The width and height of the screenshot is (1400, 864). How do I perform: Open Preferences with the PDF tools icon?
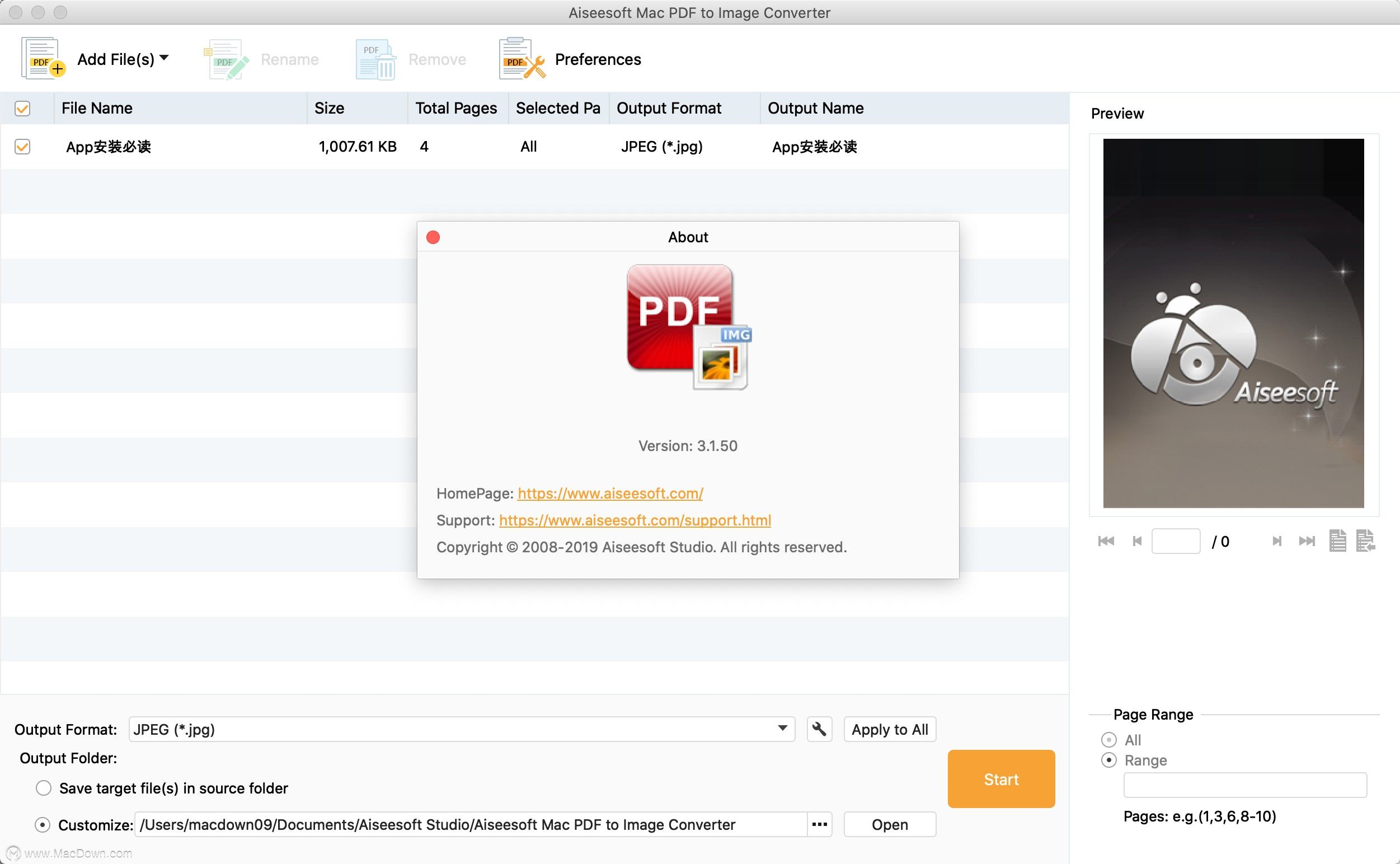pyautogui.click(x=521, y=58)
